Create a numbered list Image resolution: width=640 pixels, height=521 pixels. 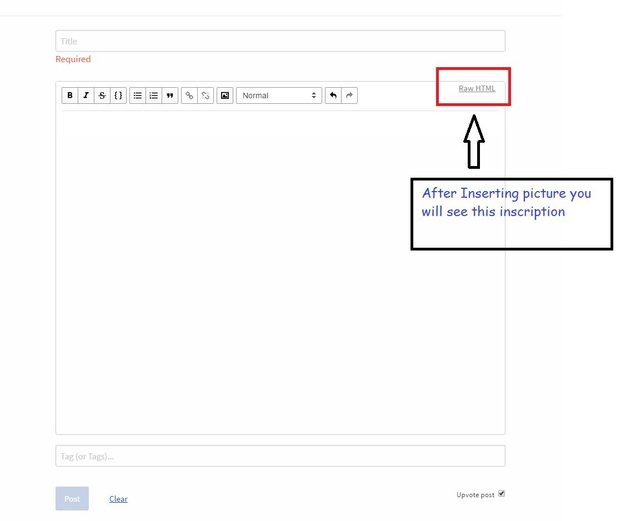153,96
